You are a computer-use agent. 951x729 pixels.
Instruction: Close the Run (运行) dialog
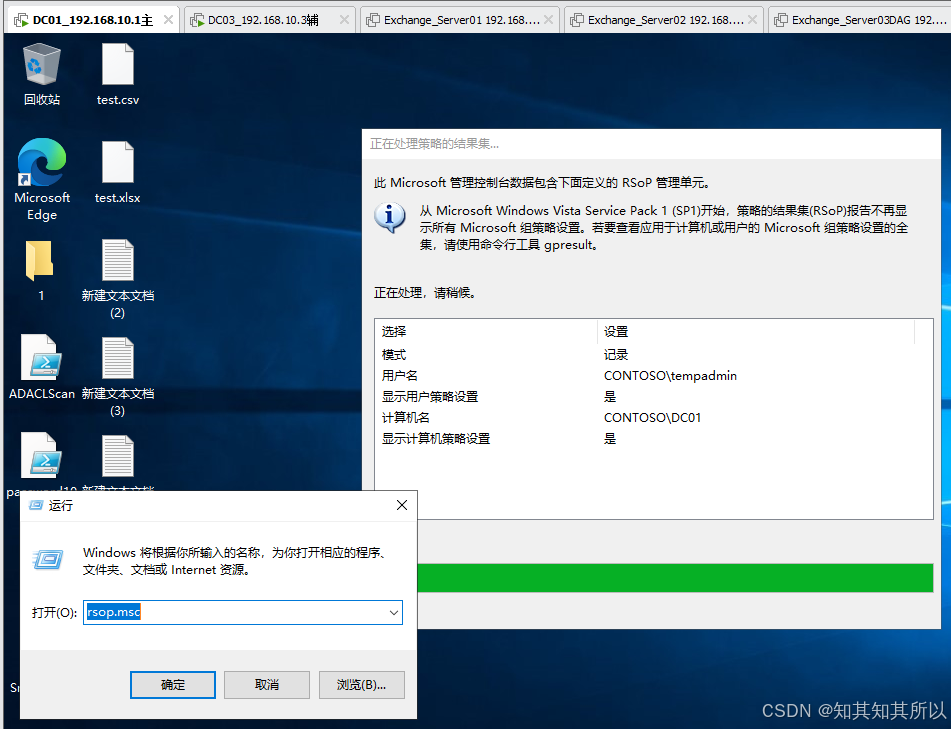[402, 505]
